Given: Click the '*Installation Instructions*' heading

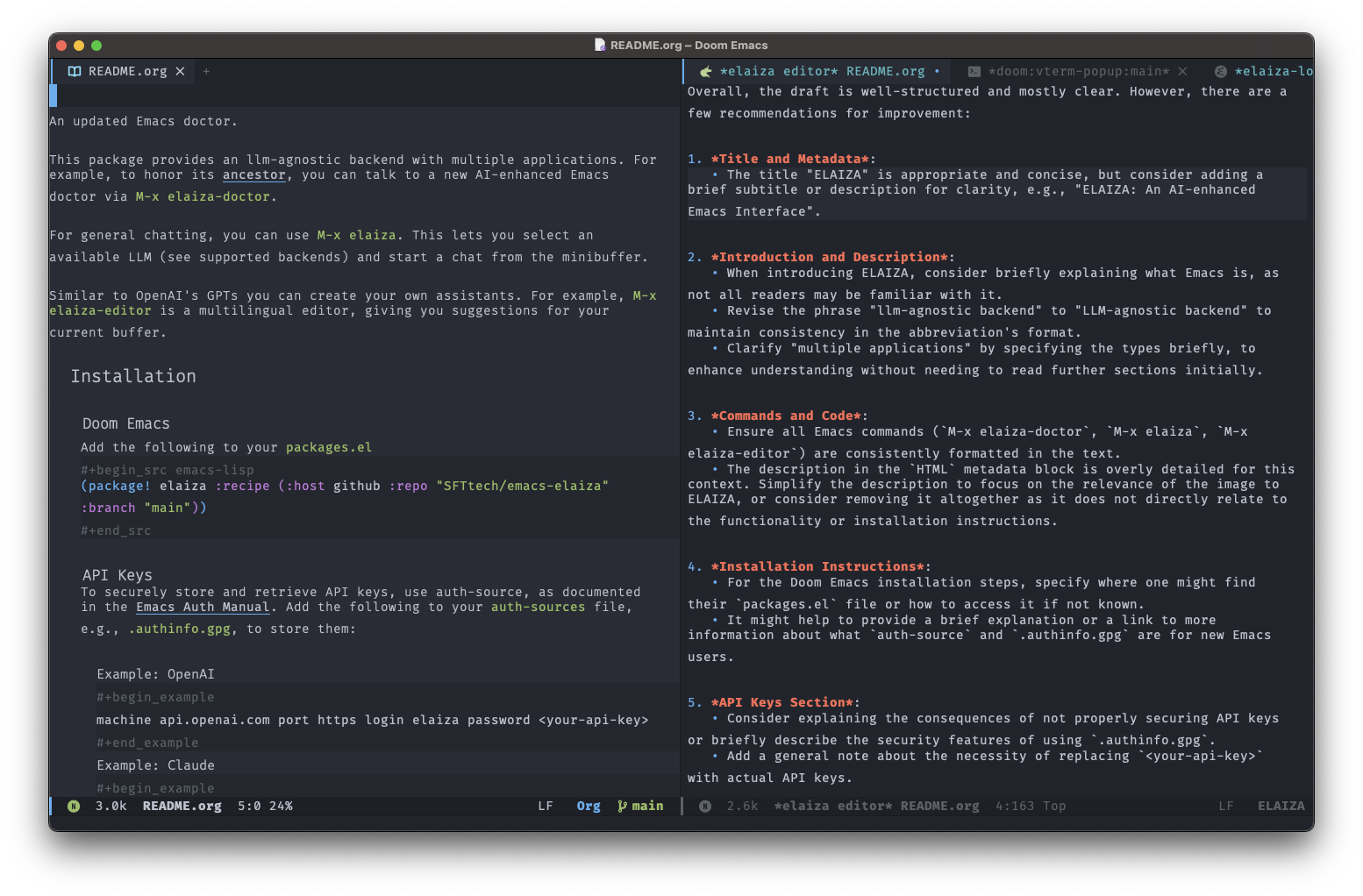Looking at the screenshot, I should 817,566.
